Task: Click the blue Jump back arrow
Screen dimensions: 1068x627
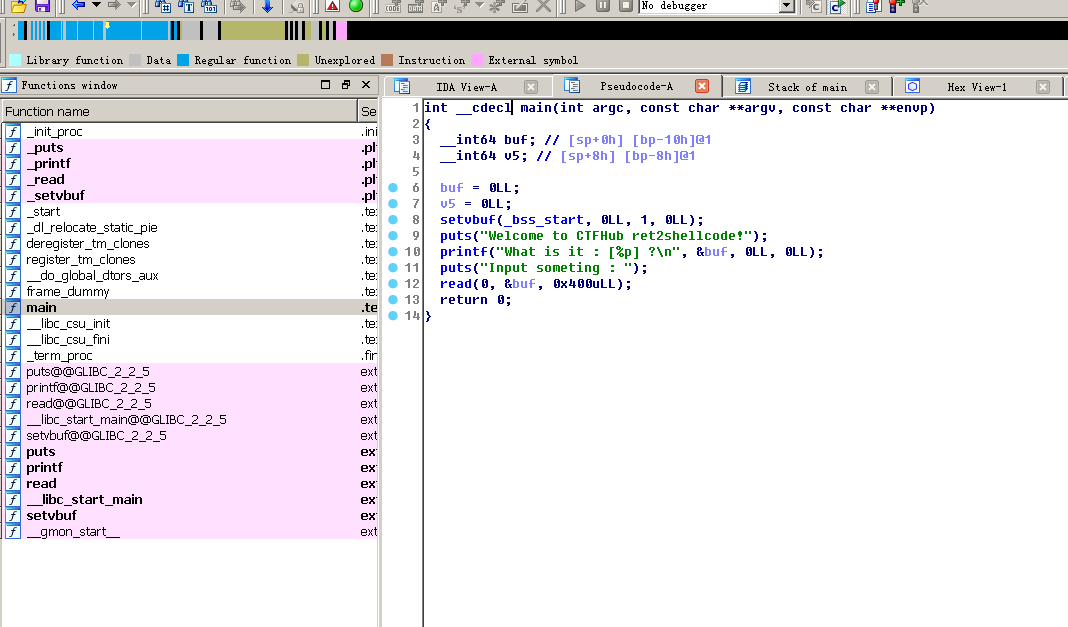Action: coord(78,6)
